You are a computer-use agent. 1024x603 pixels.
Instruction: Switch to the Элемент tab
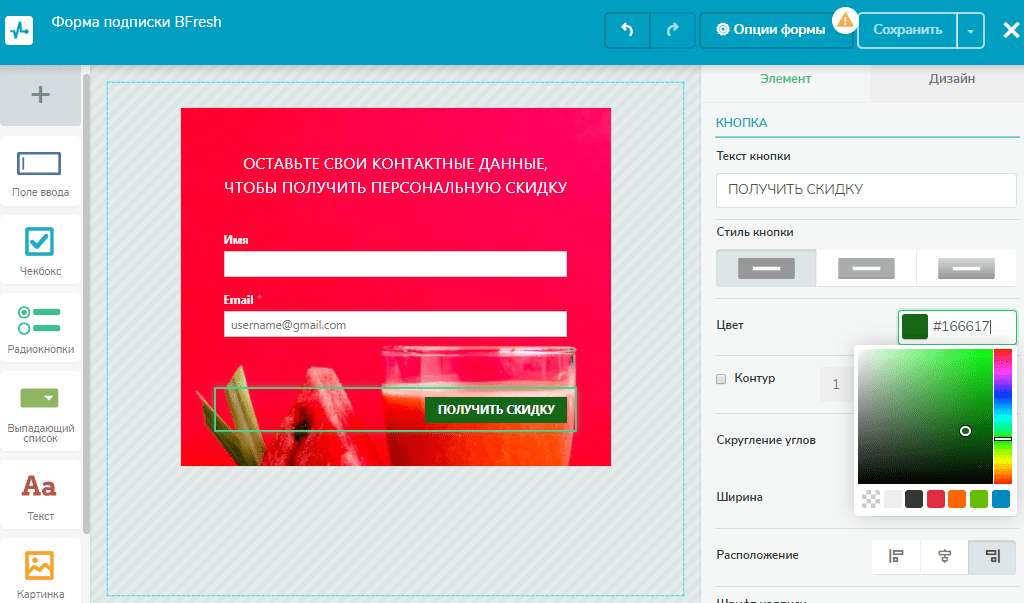click(786, 78)
